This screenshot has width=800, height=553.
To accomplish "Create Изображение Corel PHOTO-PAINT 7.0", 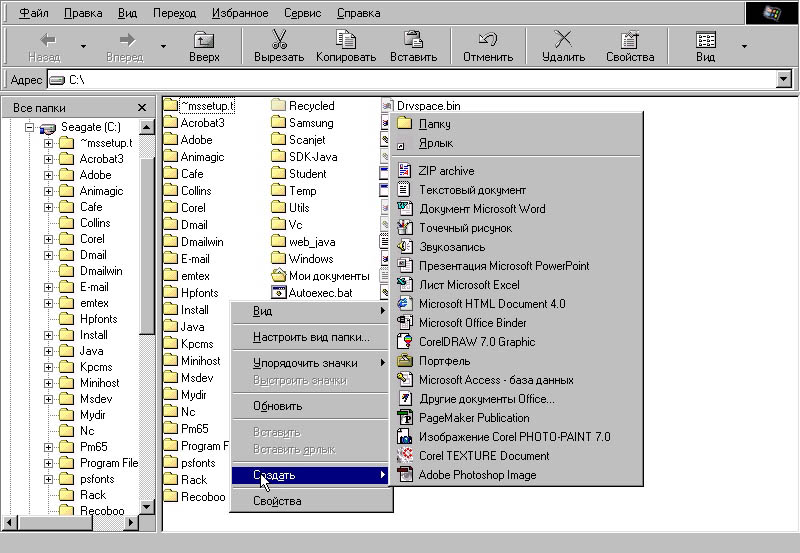I will (x=515, y=437).
